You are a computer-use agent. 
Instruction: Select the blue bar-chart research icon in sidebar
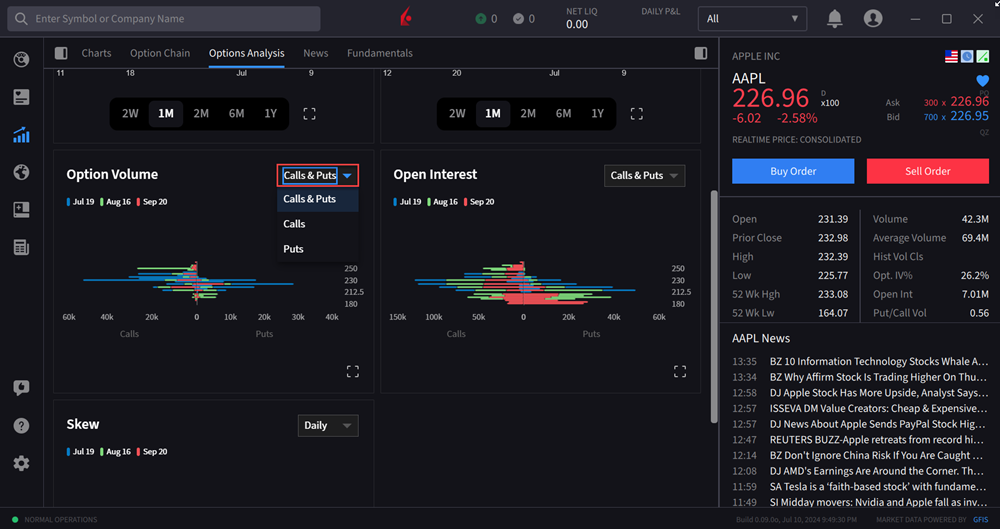(21, 135)
